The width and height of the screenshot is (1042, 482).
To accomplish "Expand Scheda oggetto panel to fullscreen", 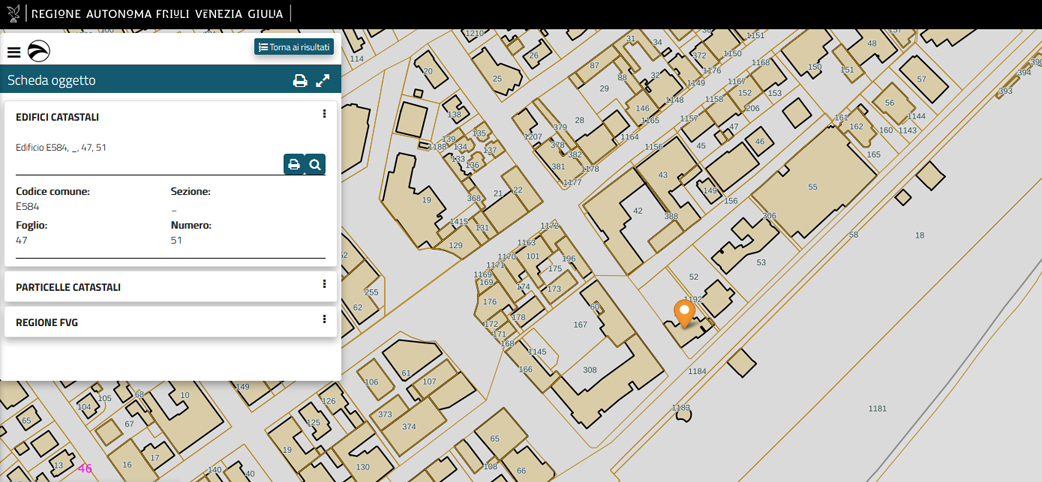I will pos(323,81).
